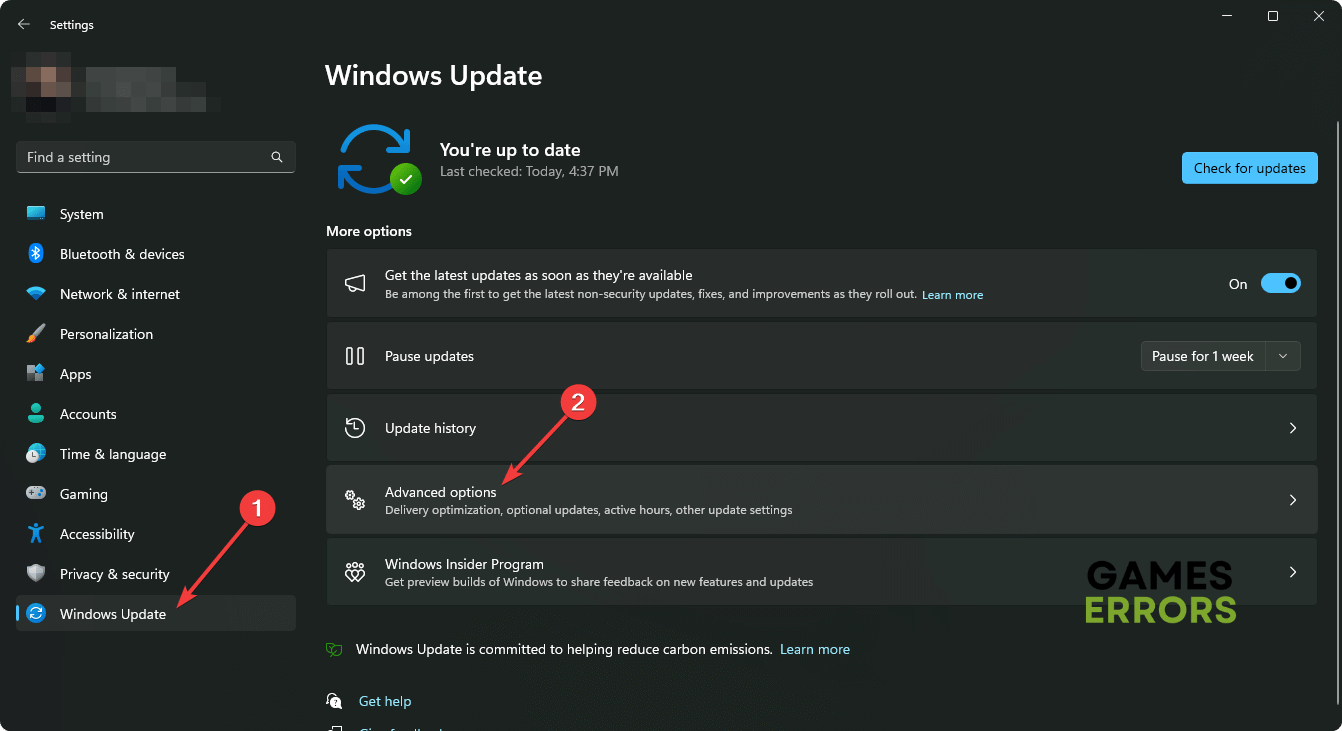
Task: Open Network & internet settings
Action: tap(156, 294)
